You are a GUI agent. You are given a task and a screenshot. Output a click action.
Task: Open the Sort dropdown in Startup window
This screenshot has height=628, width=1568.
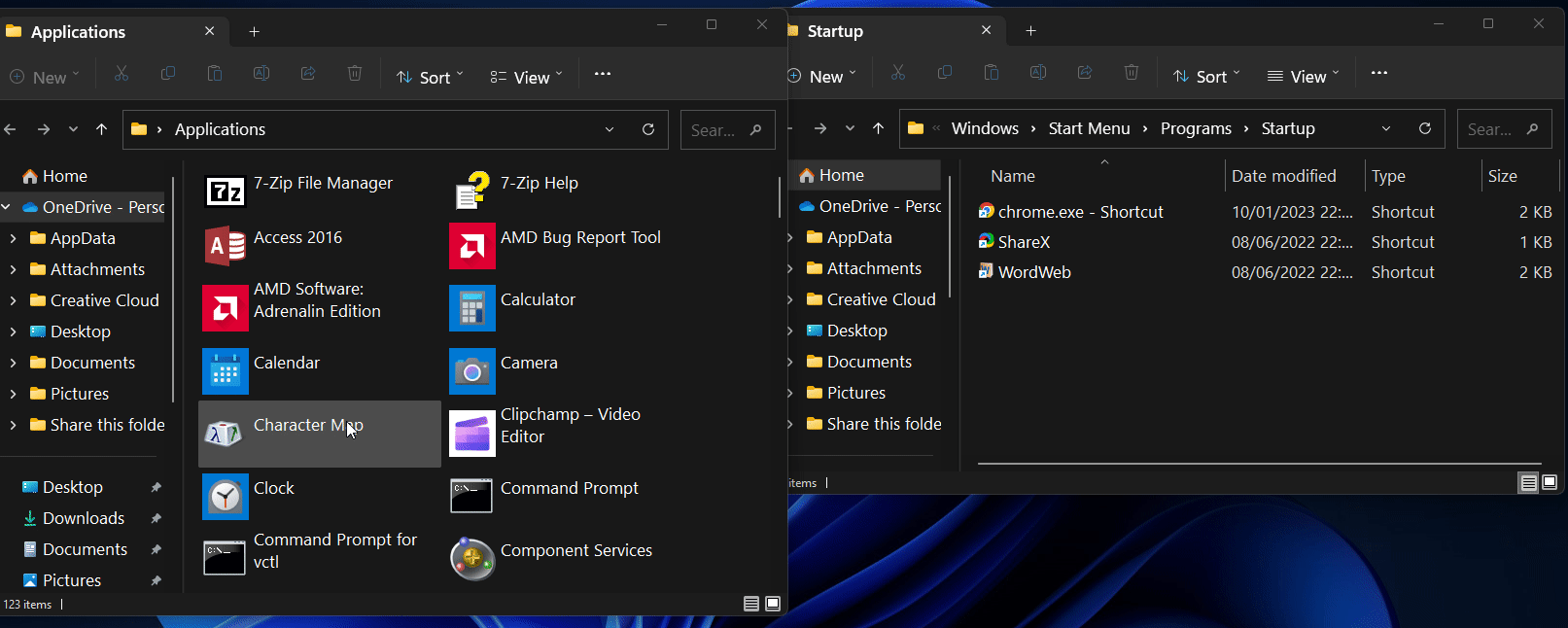(x=1206, y=76)
